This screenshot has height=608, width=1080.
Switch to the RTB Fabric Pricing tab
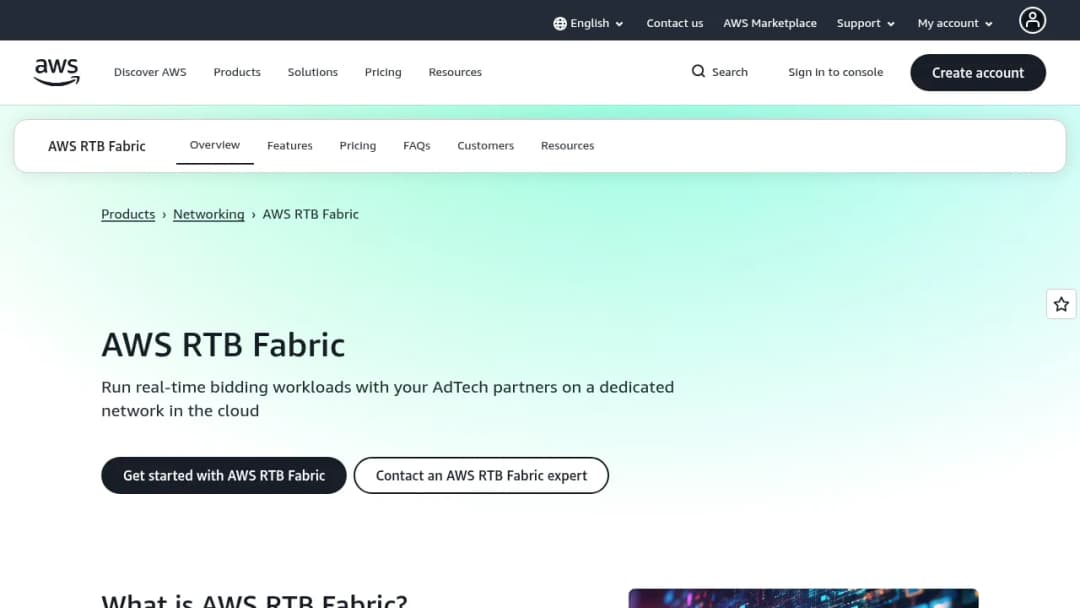tap(357, 146)
